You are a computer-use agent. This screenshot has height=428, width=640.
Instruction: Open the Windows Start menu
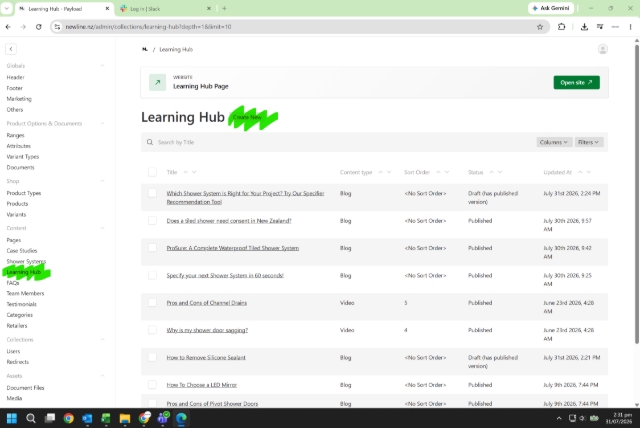(x=12, y=418)
